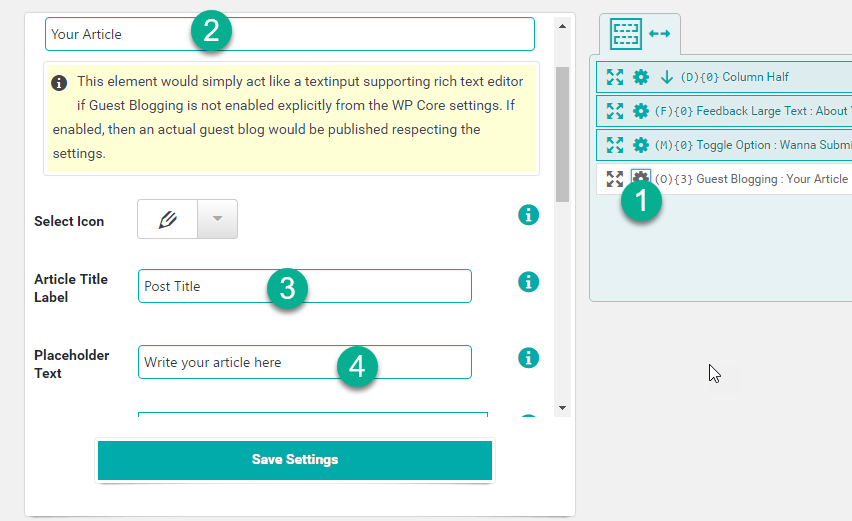Click info icon beside Select Icon
This screenshot has height=521, width=852.
529,214
